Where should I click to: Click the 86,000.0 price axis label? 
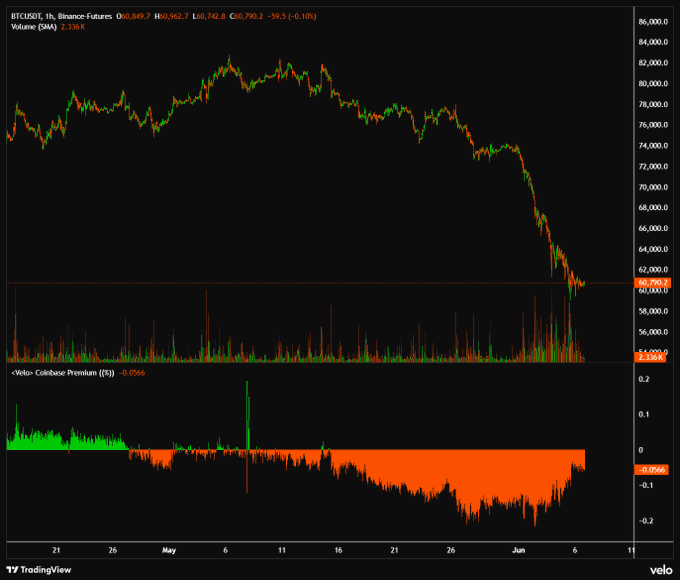coord(653,21)
